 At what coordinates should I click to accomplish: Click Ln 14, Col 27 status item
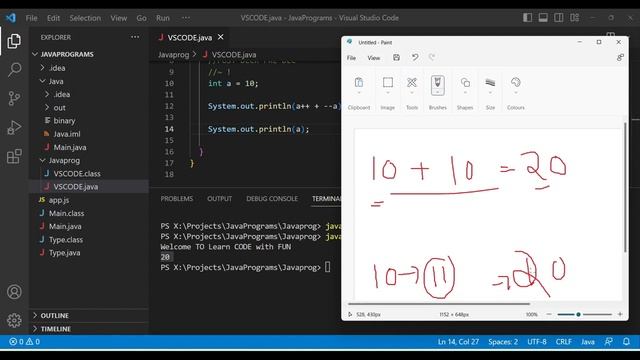(x=458, y=342)
